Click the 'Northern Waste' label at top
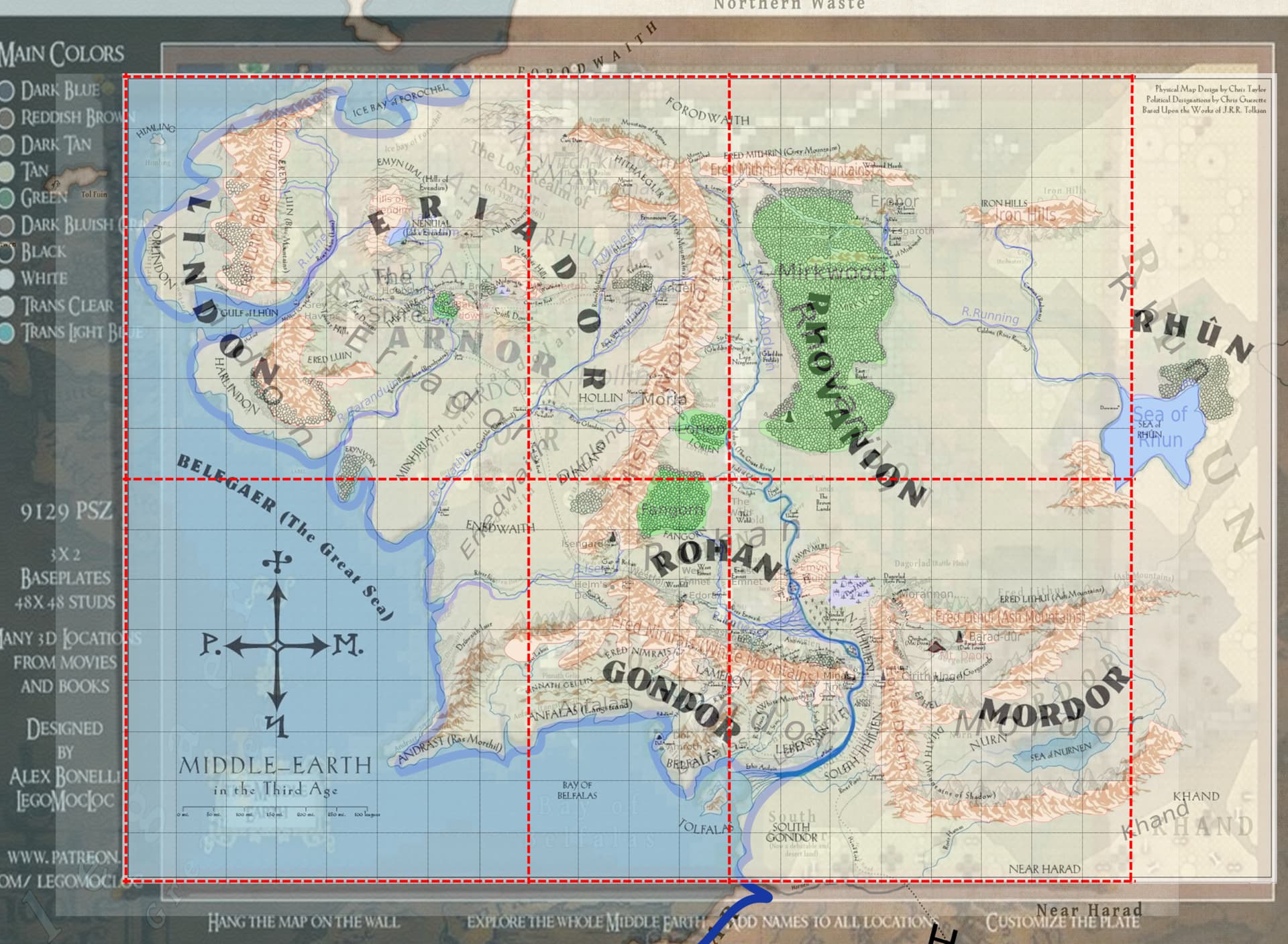Screen dimensions: 1288x944 pyautogui.click(x=789, y=5)
